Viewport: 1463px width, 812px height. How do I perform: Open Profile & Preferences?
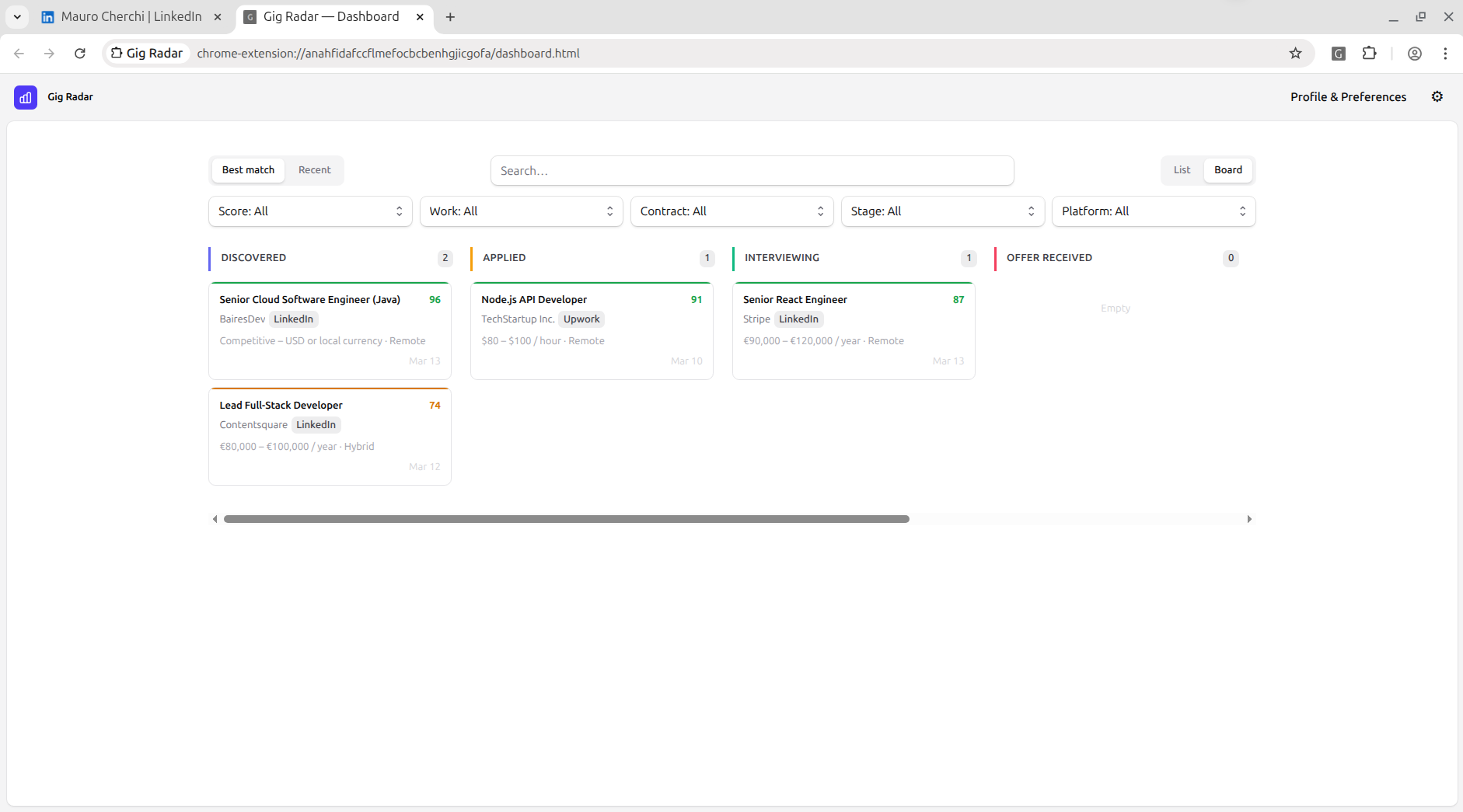click(1348, 97)
